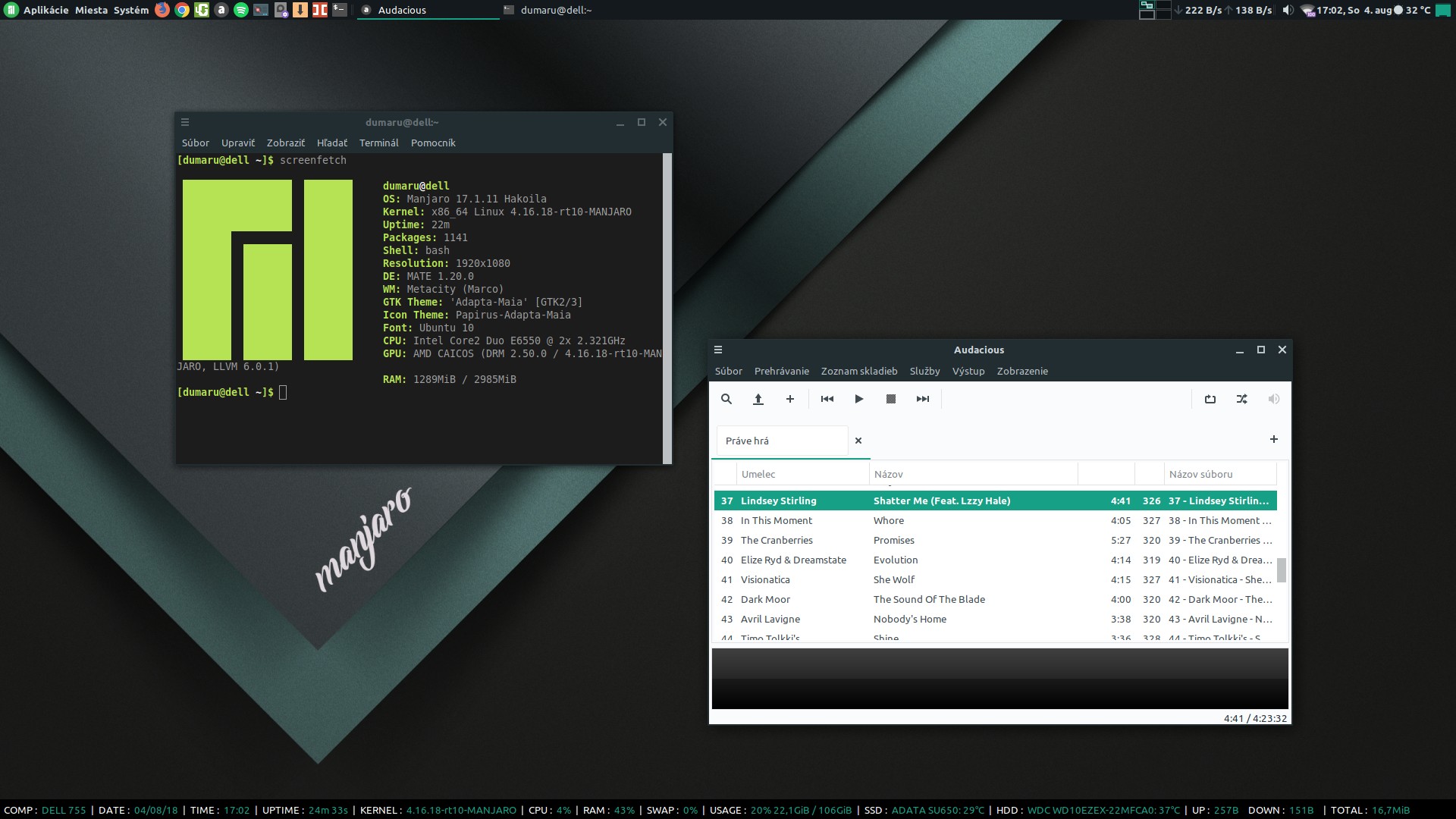
Task: Toggle shuffle mode in Audacious
Action: [1241, 399]
